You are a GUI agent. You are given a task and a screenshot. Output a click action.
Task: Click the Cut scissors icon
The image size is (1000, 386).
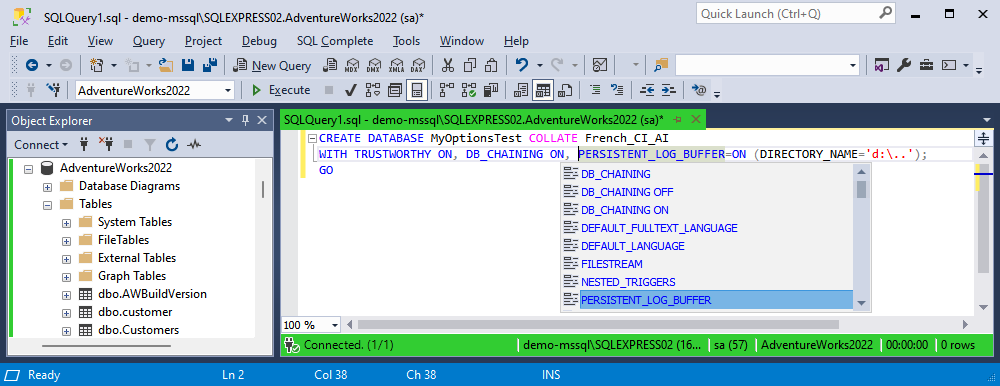click(x=448, y=65)
